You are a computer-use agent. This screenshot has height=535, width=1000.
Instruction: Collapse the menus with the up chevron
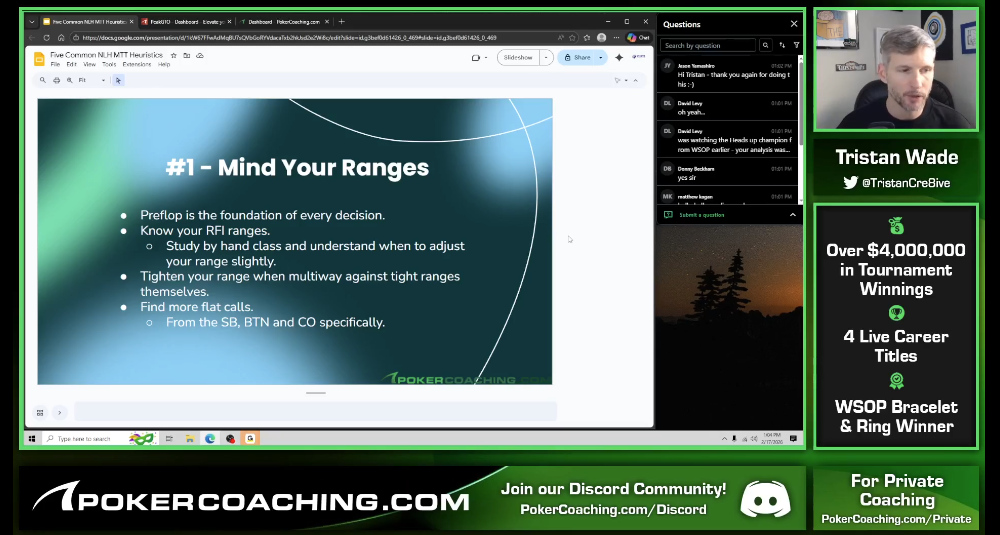(x=635, y=80)
